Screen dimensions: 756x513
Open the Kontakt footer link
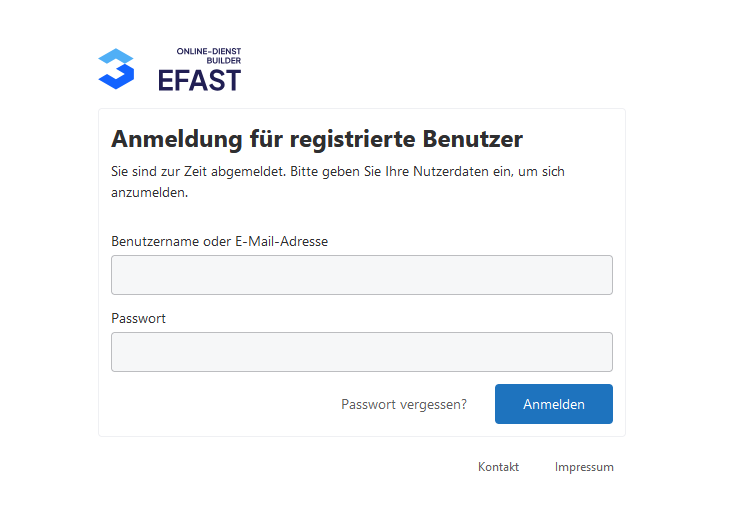[x=498, y=467]
